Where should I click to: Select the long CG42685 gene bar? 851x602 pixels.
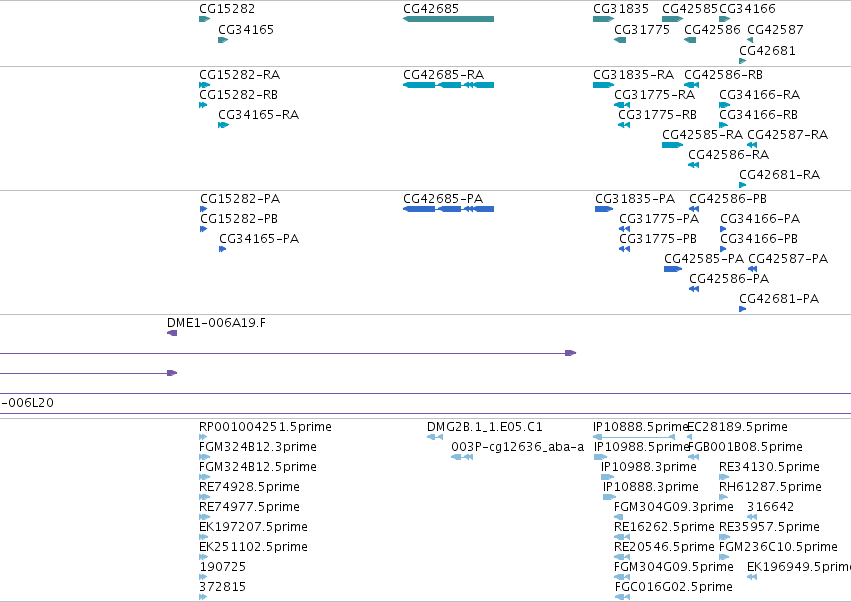(x=448, y=19)
